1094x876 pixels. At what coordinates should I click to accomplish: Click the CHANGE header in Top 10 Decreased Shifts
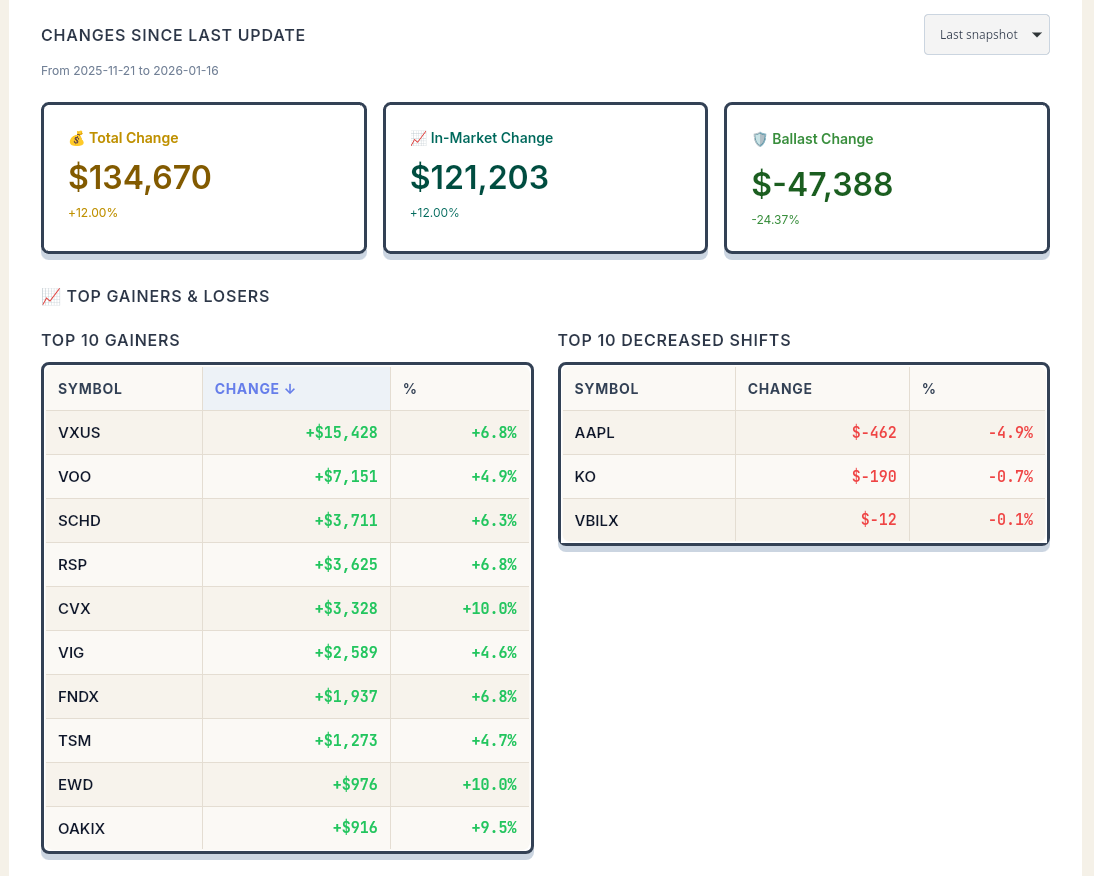[780, 388]
